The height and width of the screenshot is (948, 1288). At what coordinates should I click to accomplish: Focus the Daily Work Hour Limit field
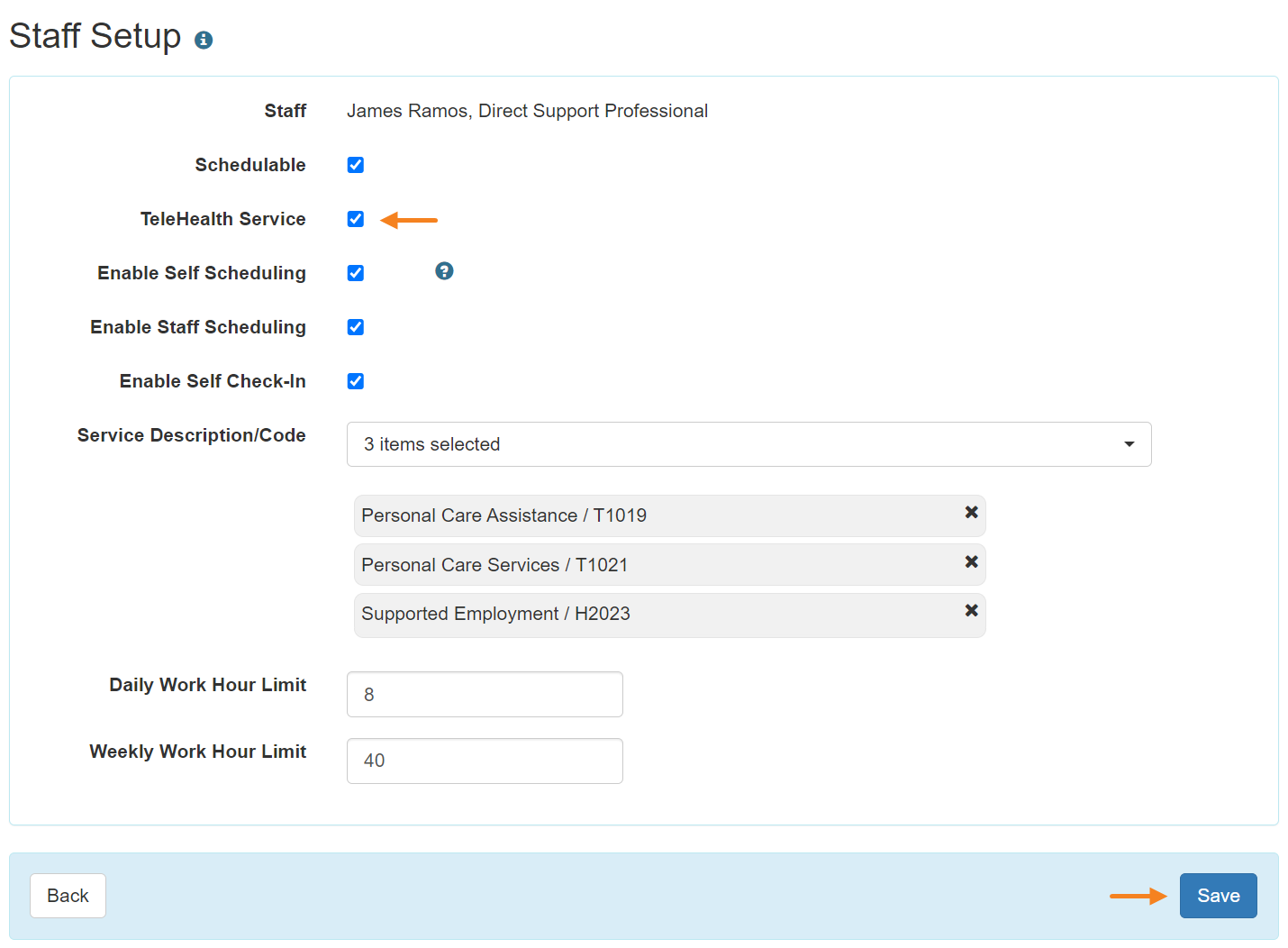[484, 694]
